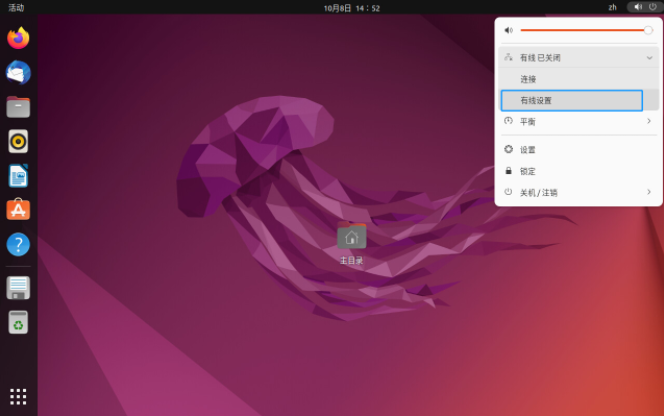This screenshot has width=664, height=416.
Task: Open the Help icon in dock
Action: point(18,244)
